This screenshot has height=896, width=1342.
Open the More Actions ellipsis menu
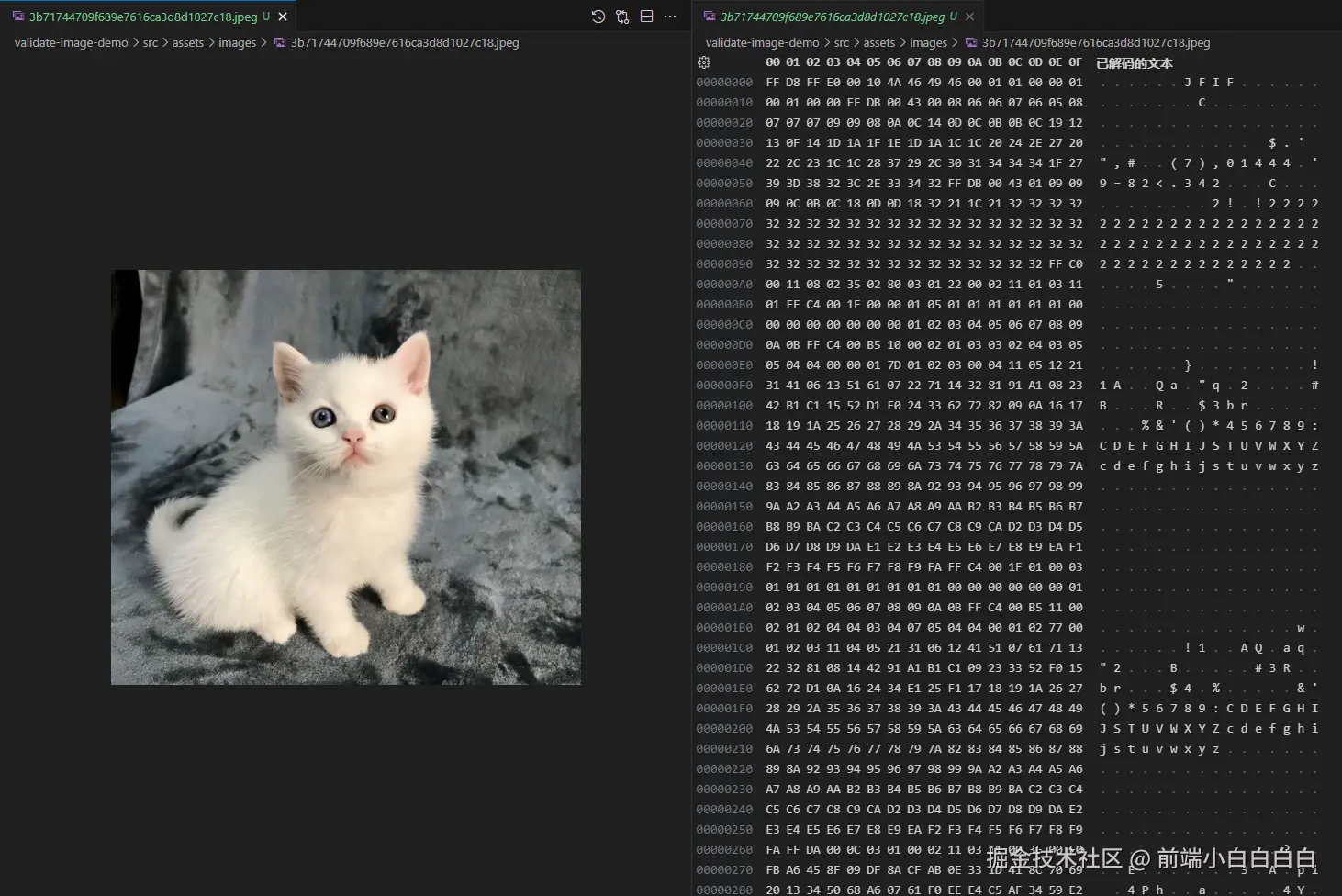click(670, 17)
